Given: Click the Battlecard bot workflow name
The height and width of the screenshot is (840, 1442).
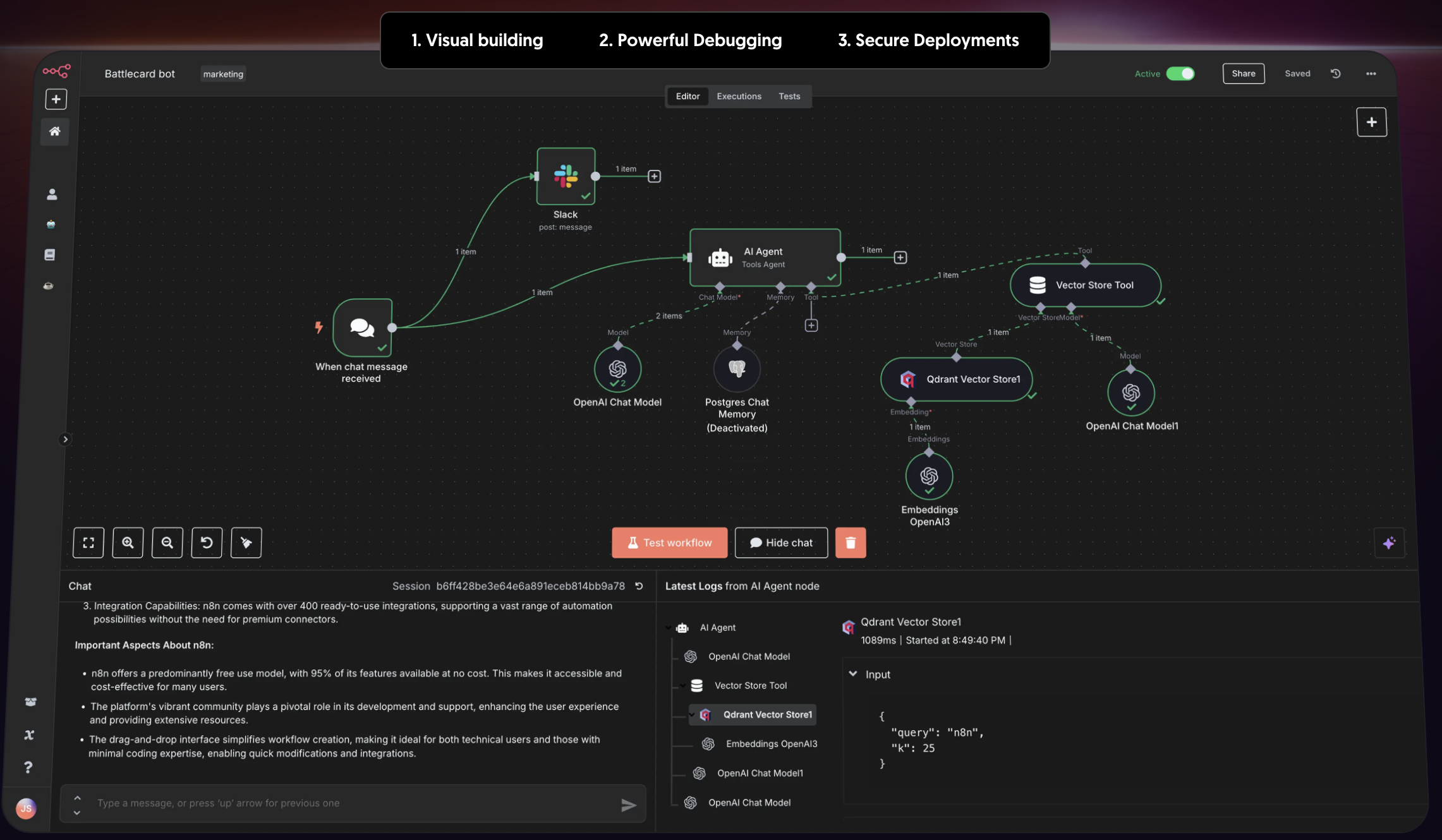Looking at the screenshot, I should coord(140,74).
